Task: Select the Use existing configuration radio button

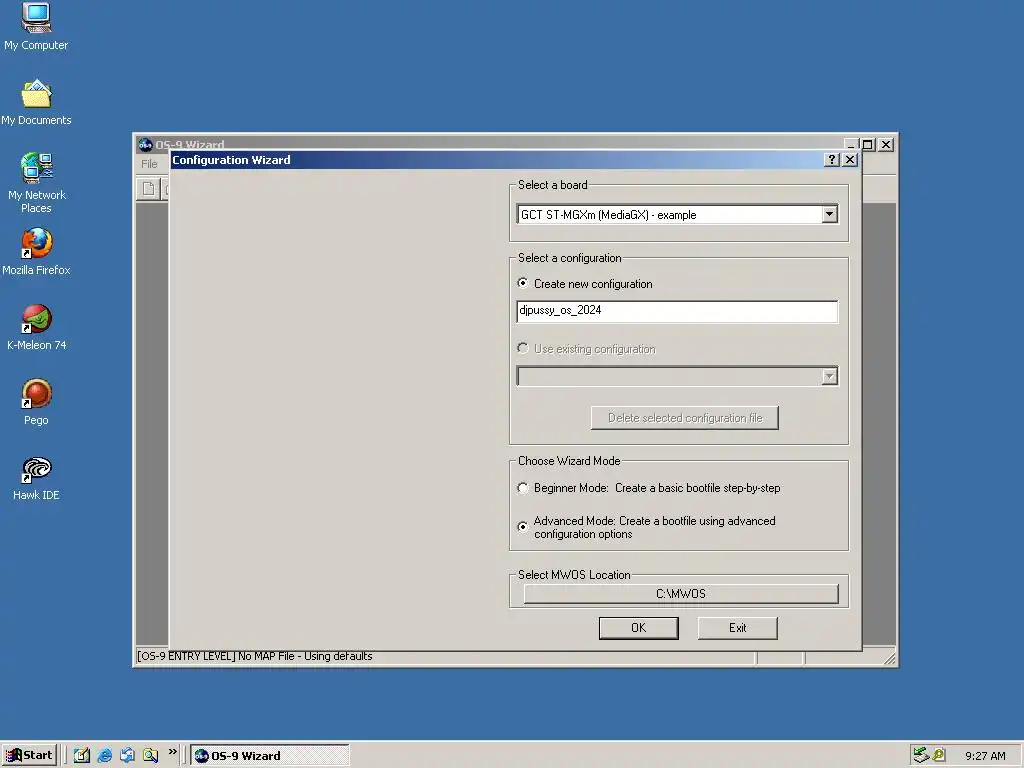Action: coord(522,348)
